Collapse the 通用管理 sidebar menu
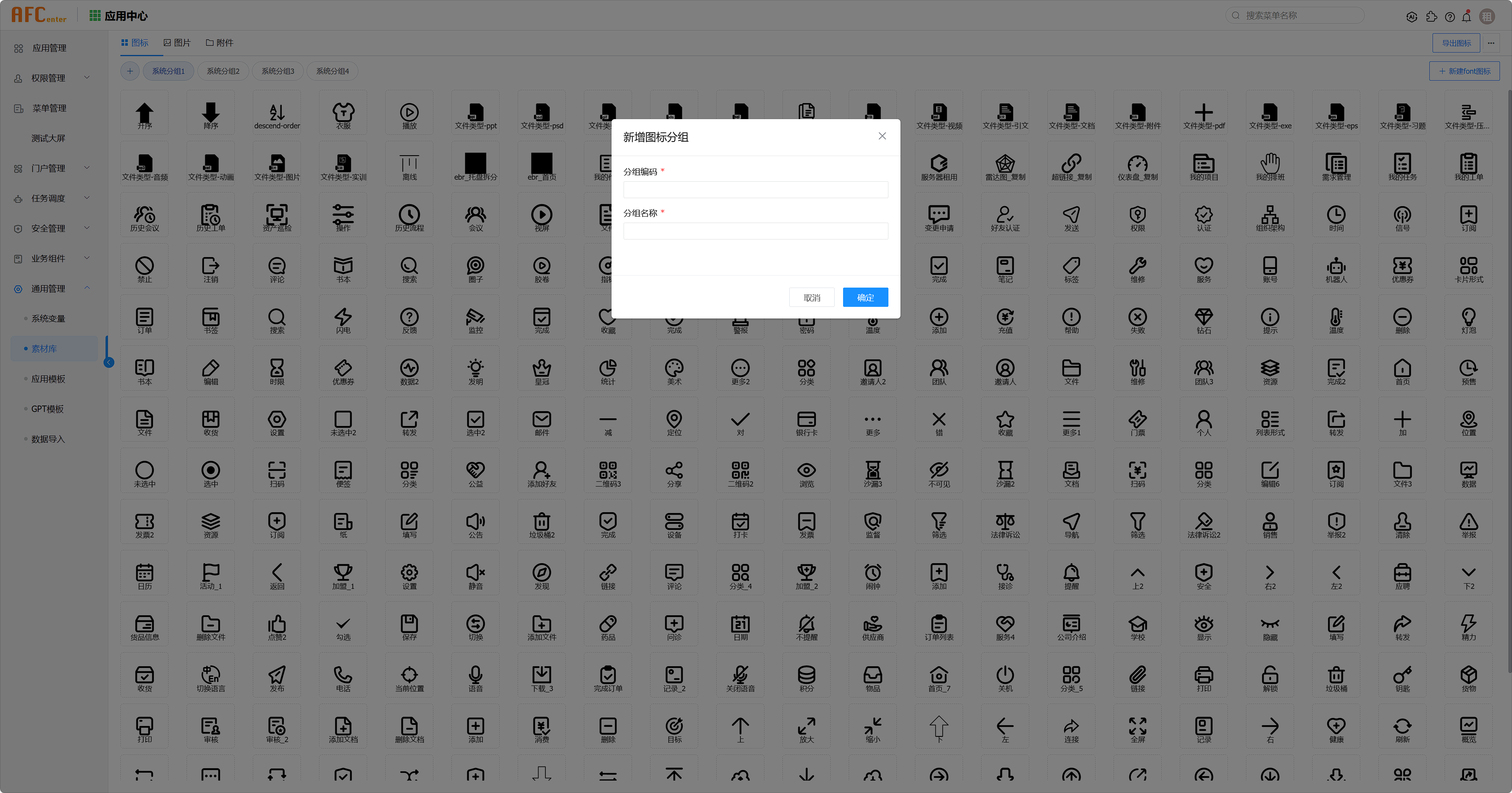The height and width of the screenshot is (793, 1512). point(53,288)
